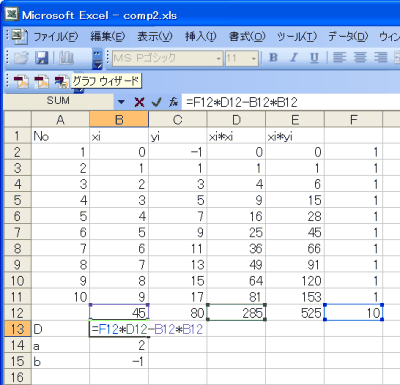
Task: Open the SUM function name box dropdown
Action: pos(121,102)
